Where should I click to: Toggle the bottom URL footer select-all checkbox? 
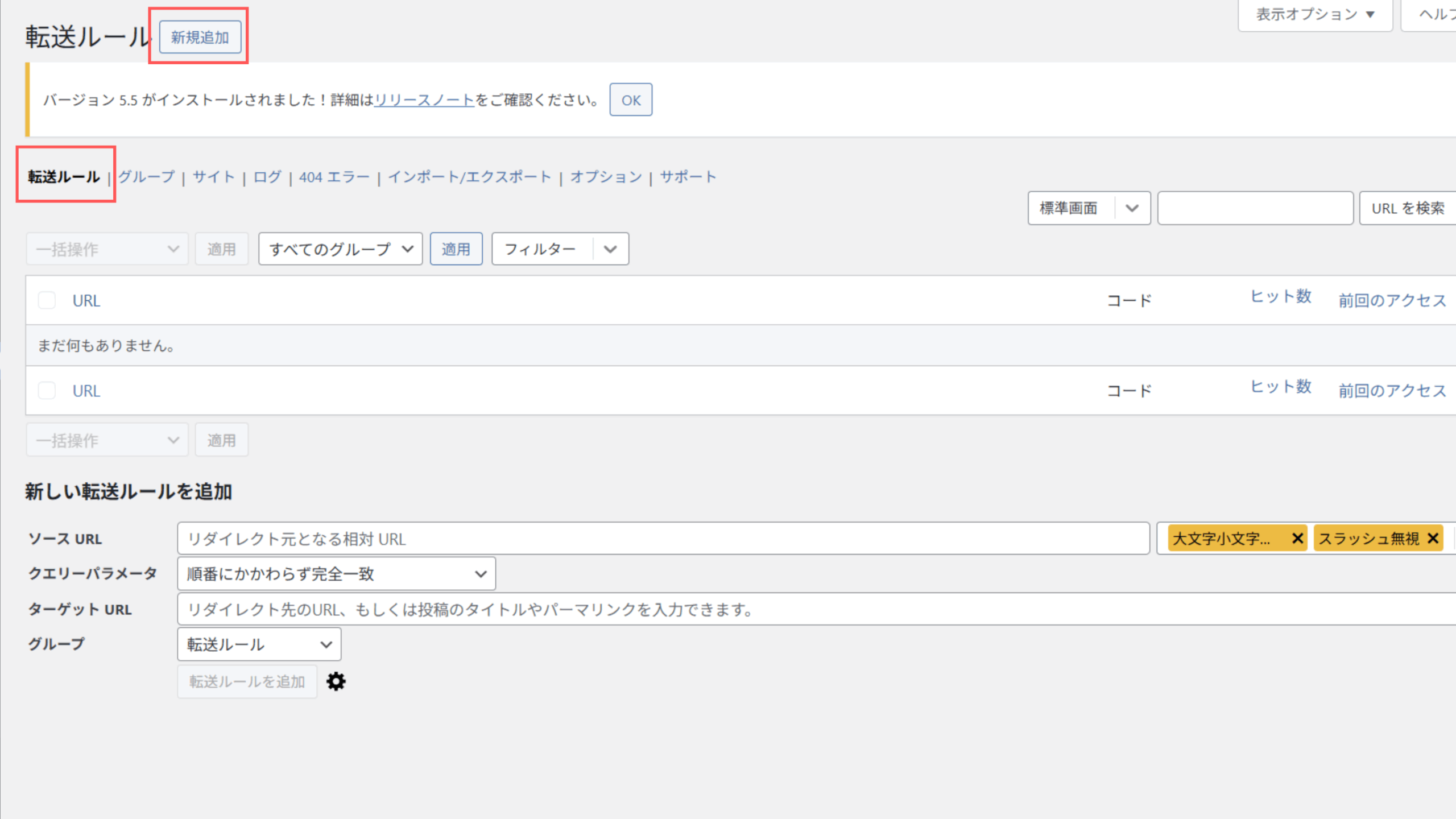tap(47, 391)
